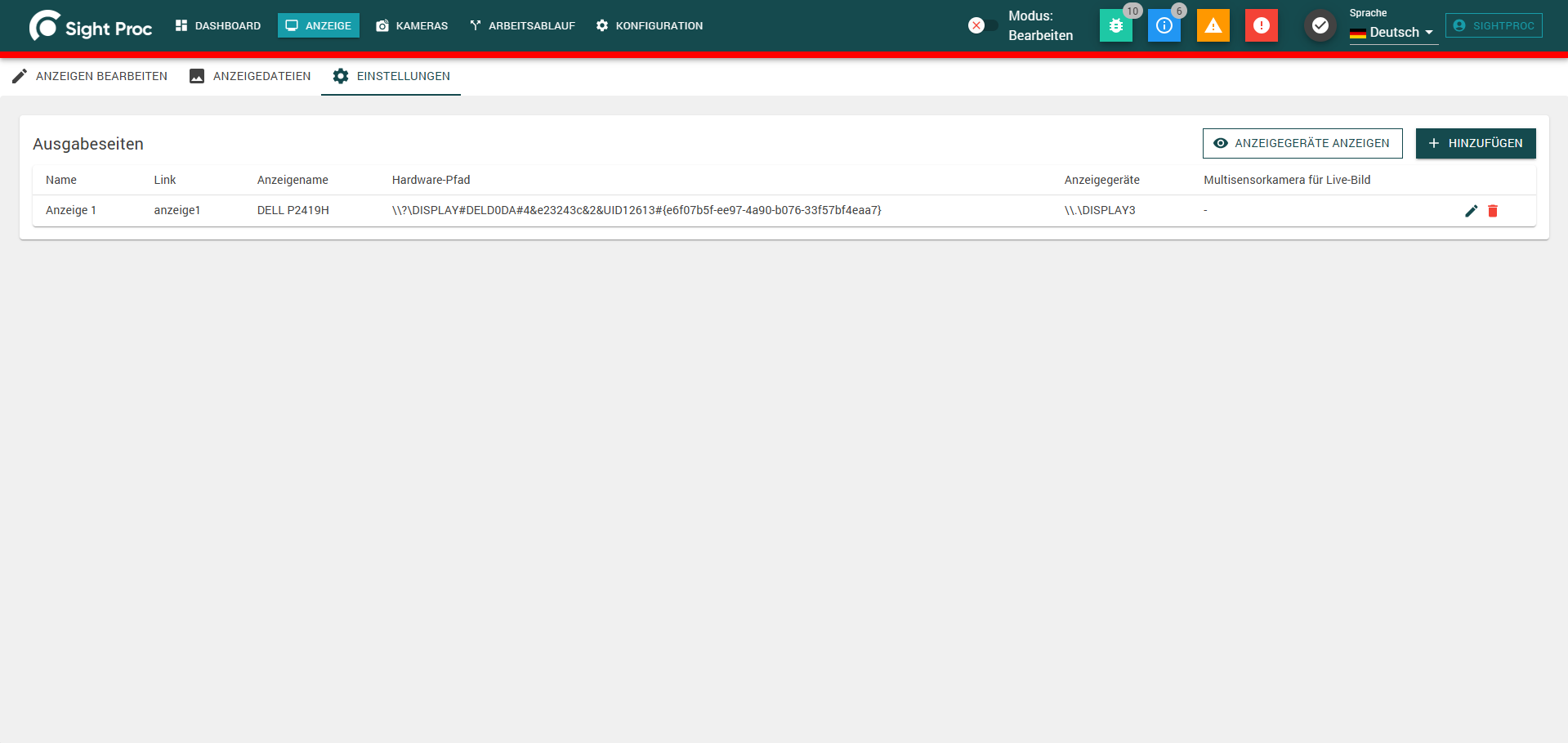Open the green bug notifications icon
Viewport: 1568px width, 743px height.
[1115, 25]
